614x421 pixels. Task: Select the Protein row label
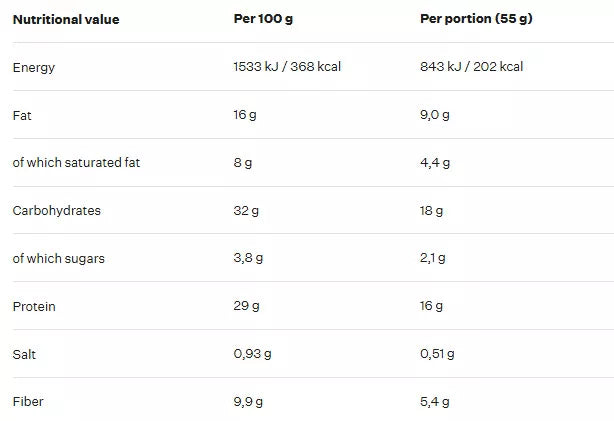pyautogui.click(x=33, y=306)
